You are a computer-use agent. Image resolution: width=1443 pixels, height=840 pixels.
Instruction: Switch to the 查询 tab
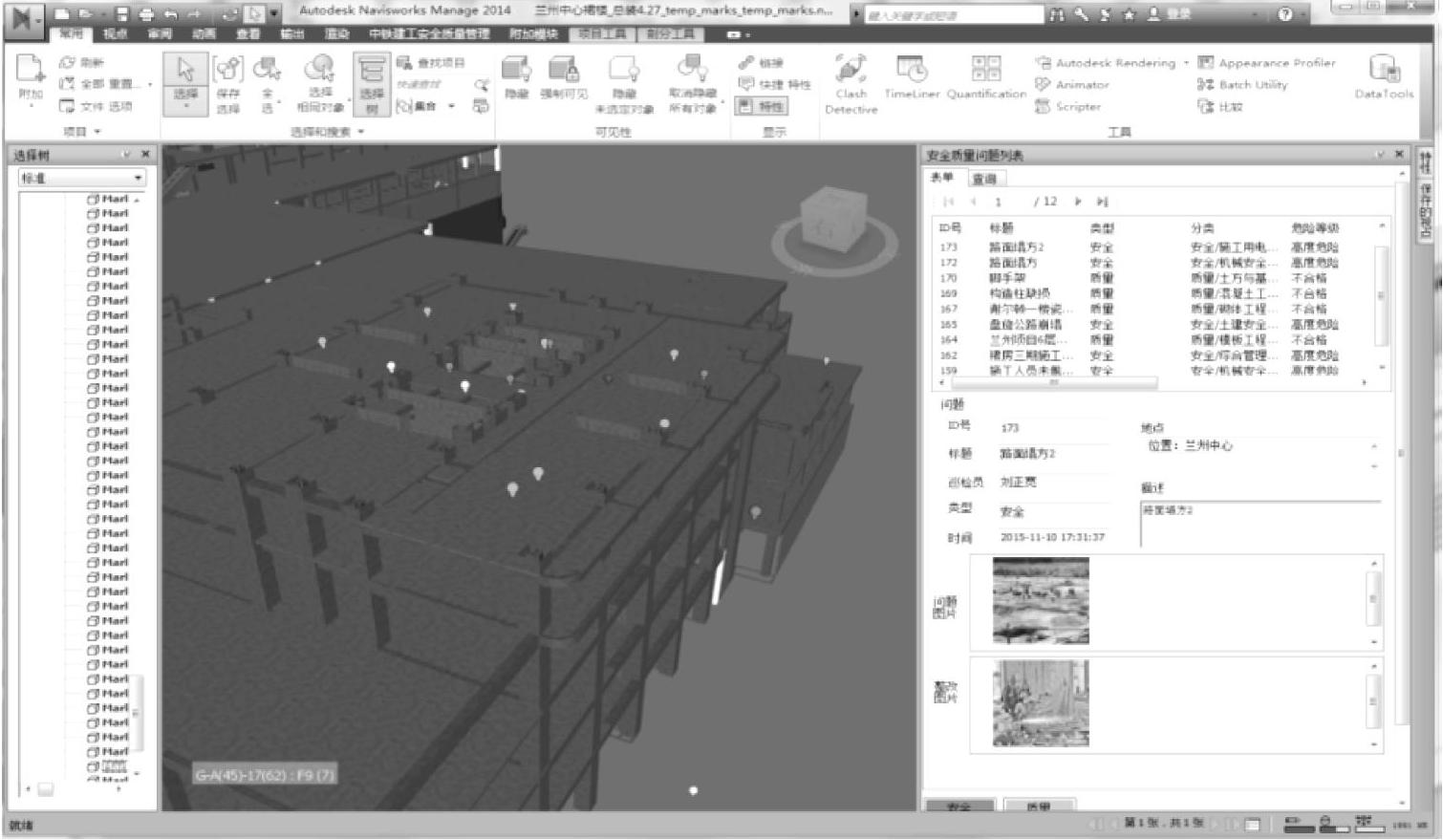(x=984, y=179)
